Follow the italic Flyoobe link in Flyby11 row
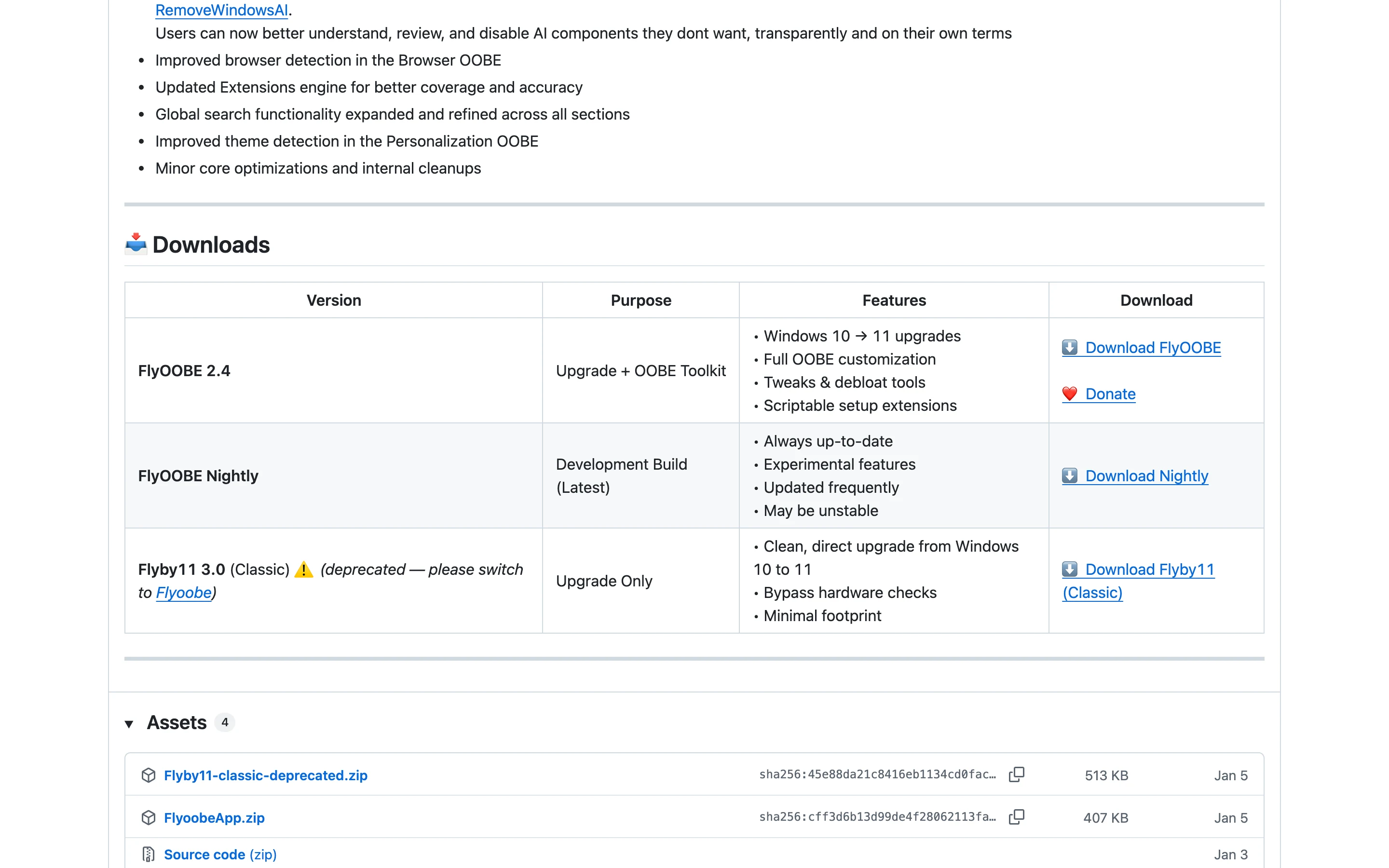The width and height of the screenshot is (1389, 868). [x=184, y=593]
